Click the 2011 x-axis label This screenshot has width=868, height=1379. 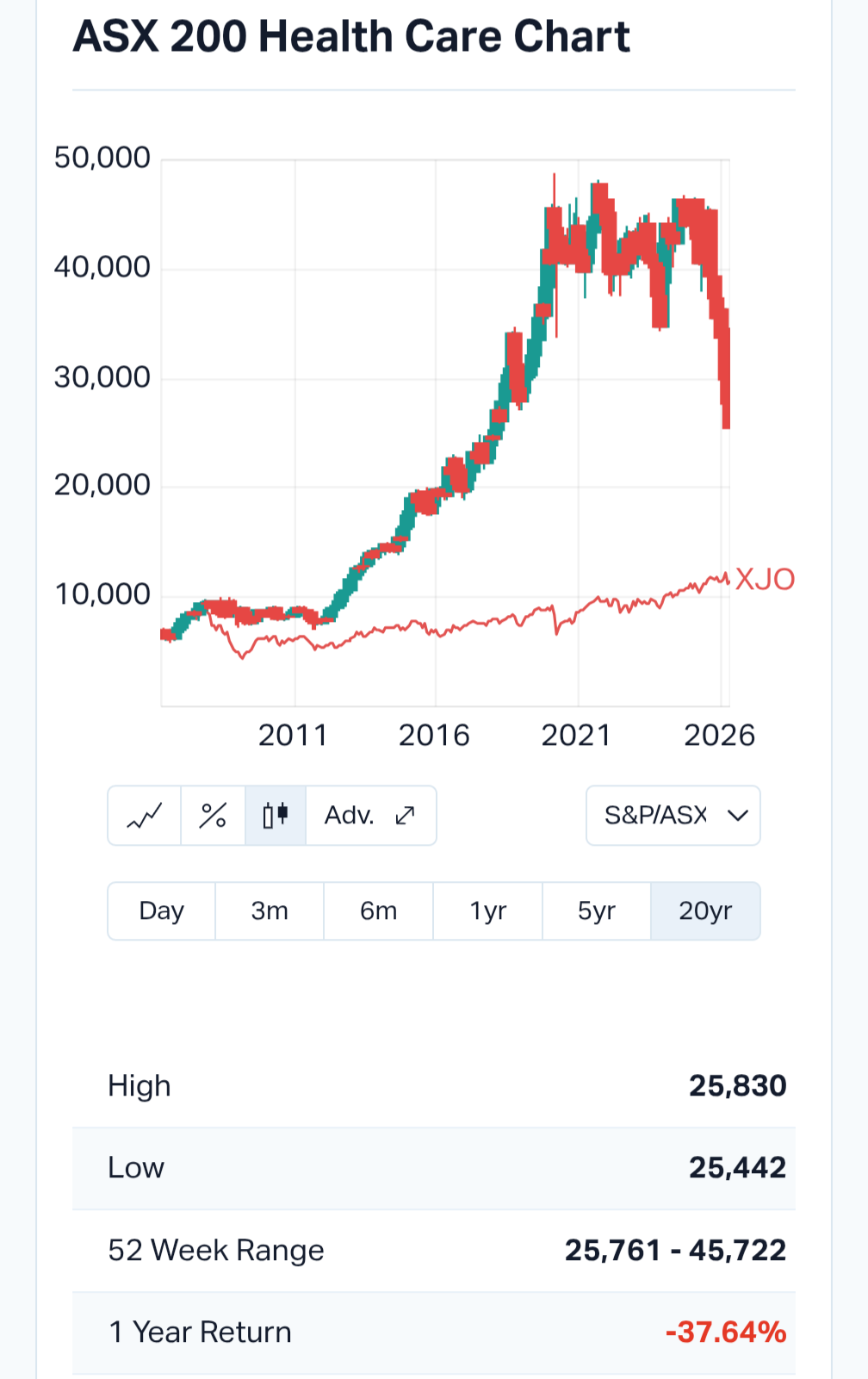point(294,736)
